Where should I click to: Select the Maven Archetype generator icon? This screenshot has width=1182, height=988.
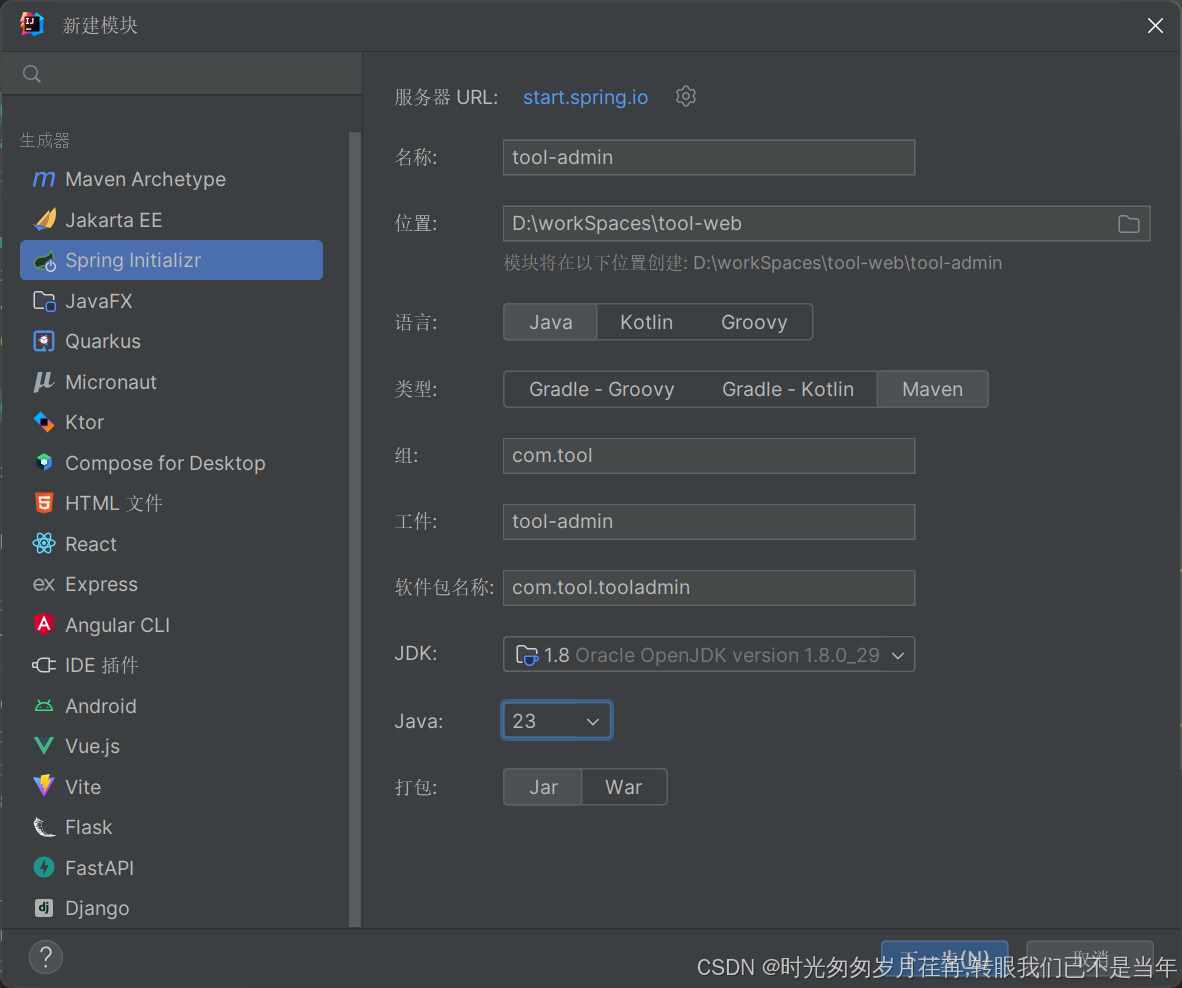[x=44, y=179]
